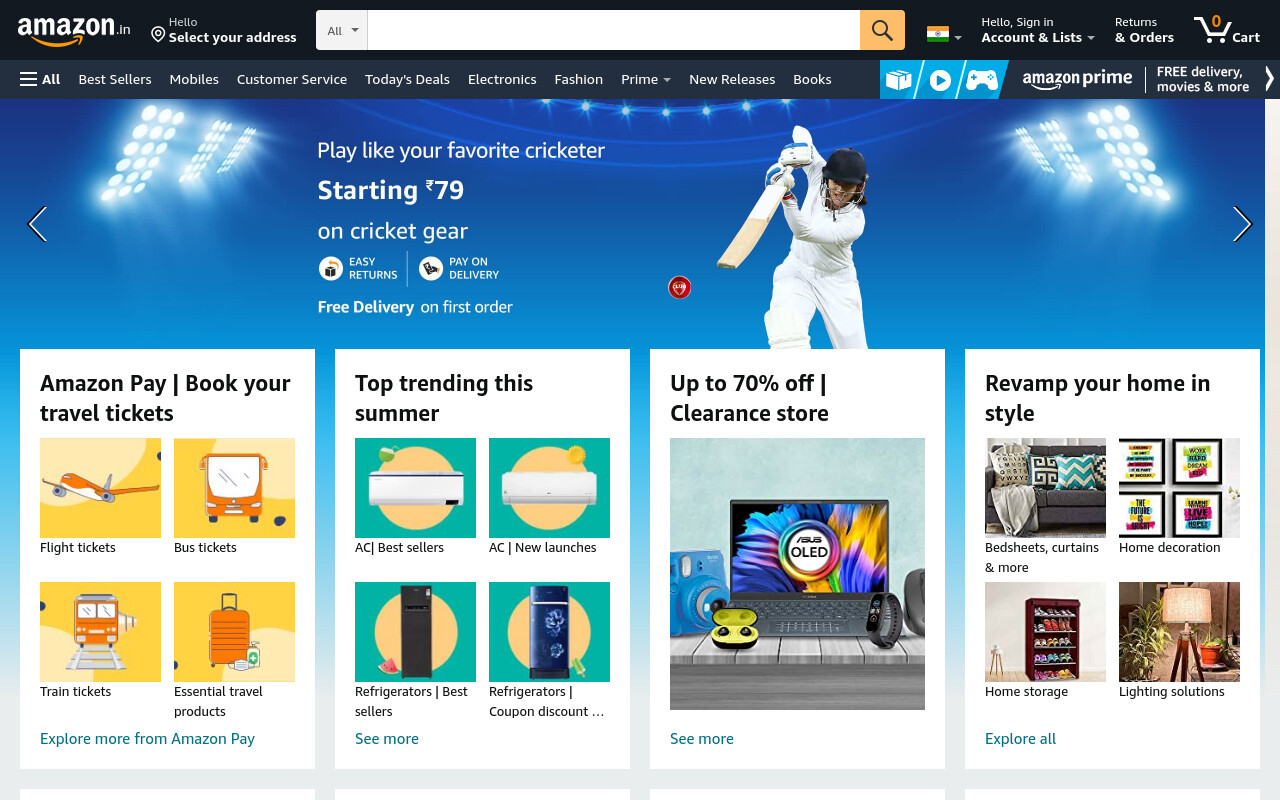Expand the Account & Lists menu
1280x800 pixels.
pyautogui.click(x=1038, y=30)
